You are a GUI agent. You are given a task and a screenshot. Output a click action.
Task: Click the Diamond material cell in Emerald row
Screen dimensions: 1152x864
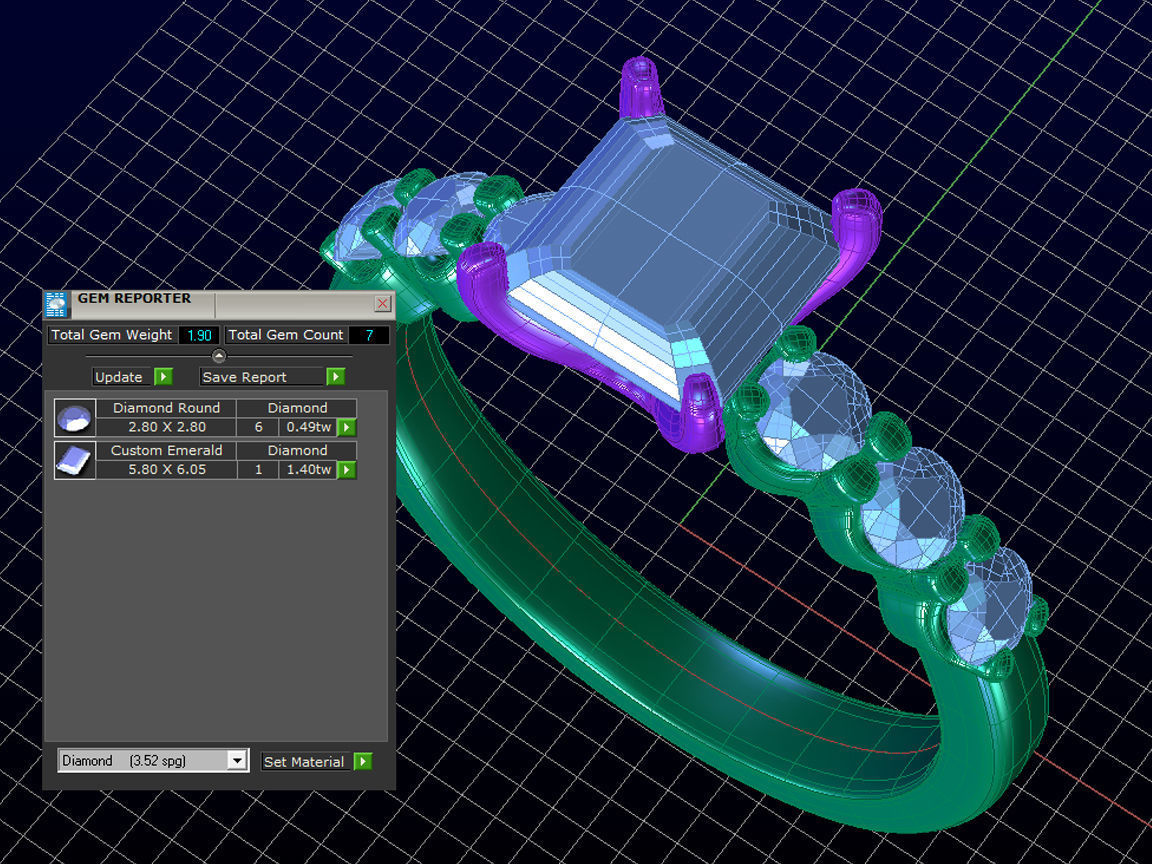[x=297, y=450]
